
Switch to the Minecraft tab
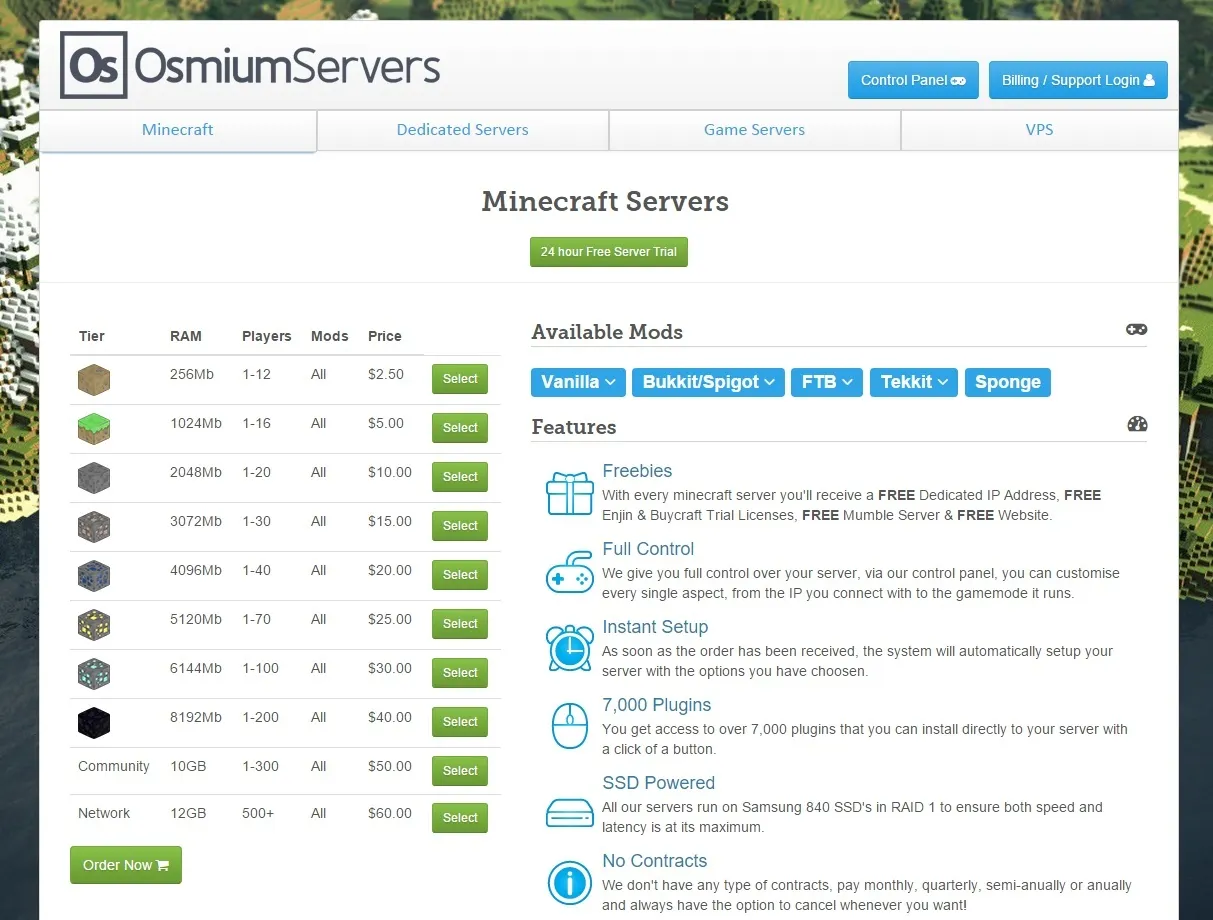coord(178,130)
